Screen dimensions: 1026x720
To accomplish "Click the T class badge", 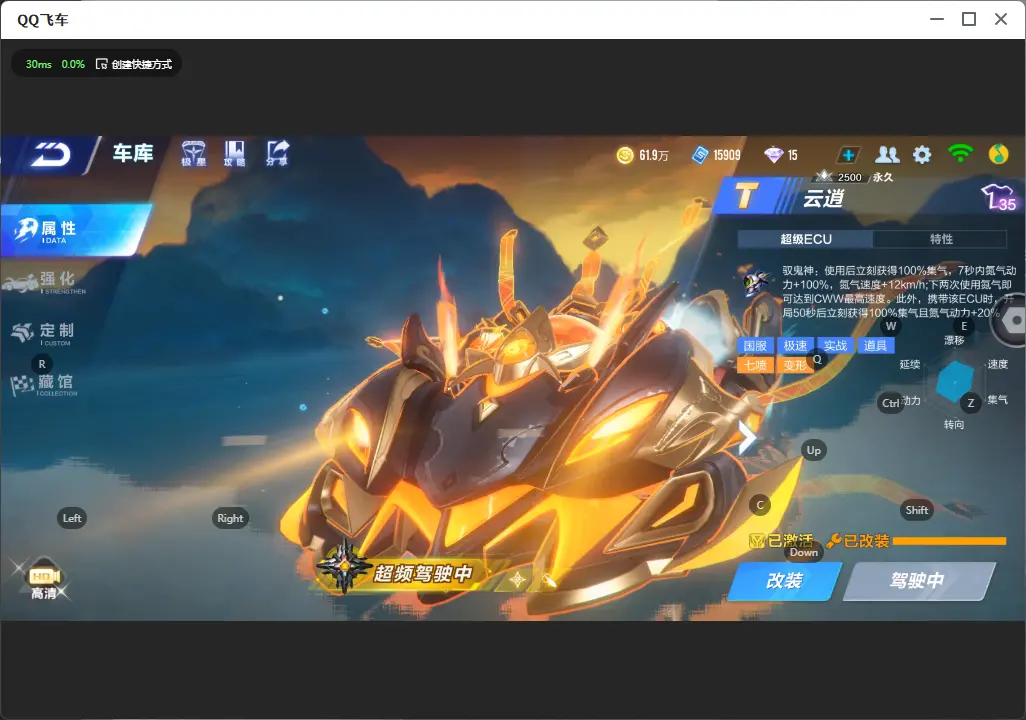I will click(746, 196).
